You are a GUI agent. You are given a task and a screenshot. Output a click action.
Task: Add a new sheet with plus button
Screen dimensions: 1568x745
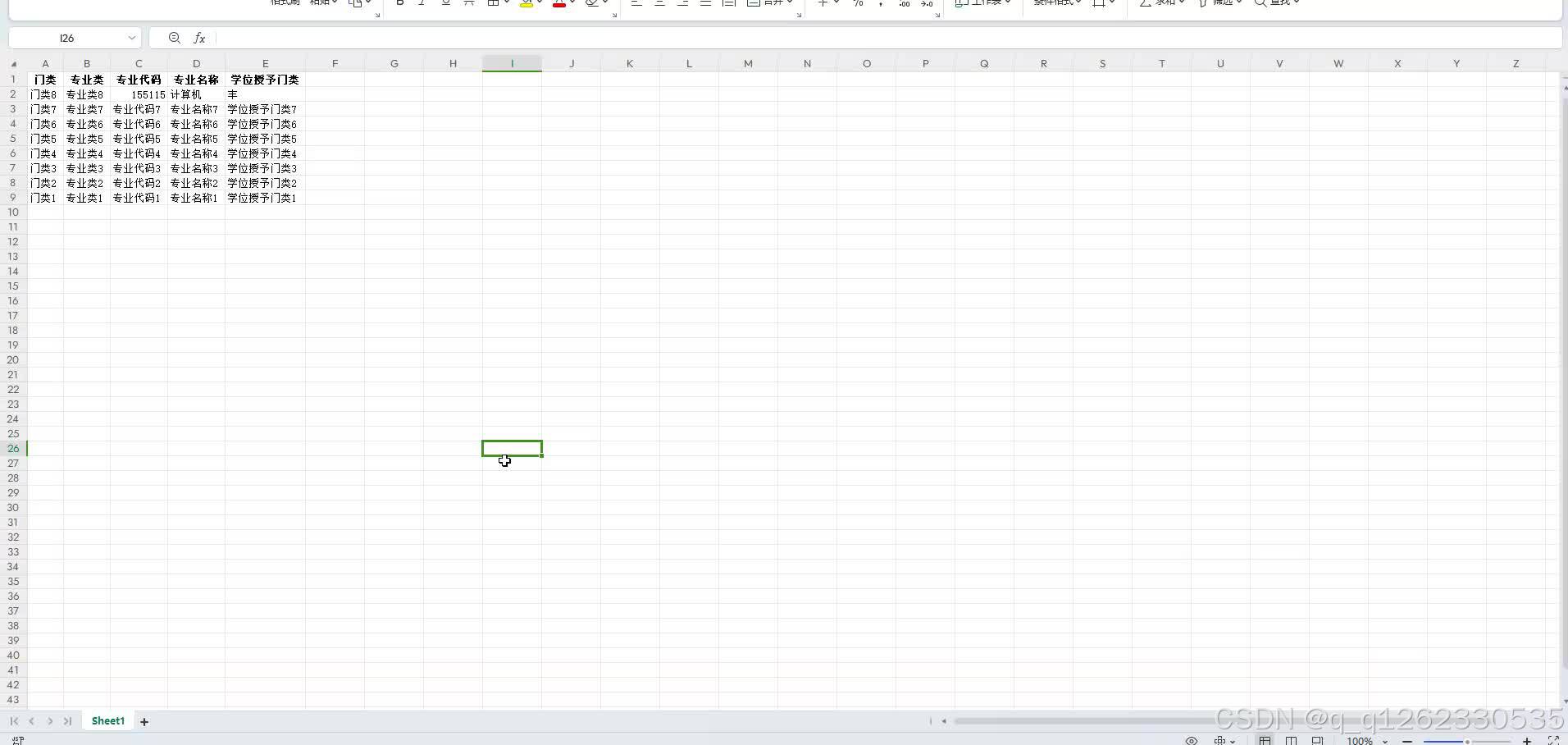pos(144,722)
